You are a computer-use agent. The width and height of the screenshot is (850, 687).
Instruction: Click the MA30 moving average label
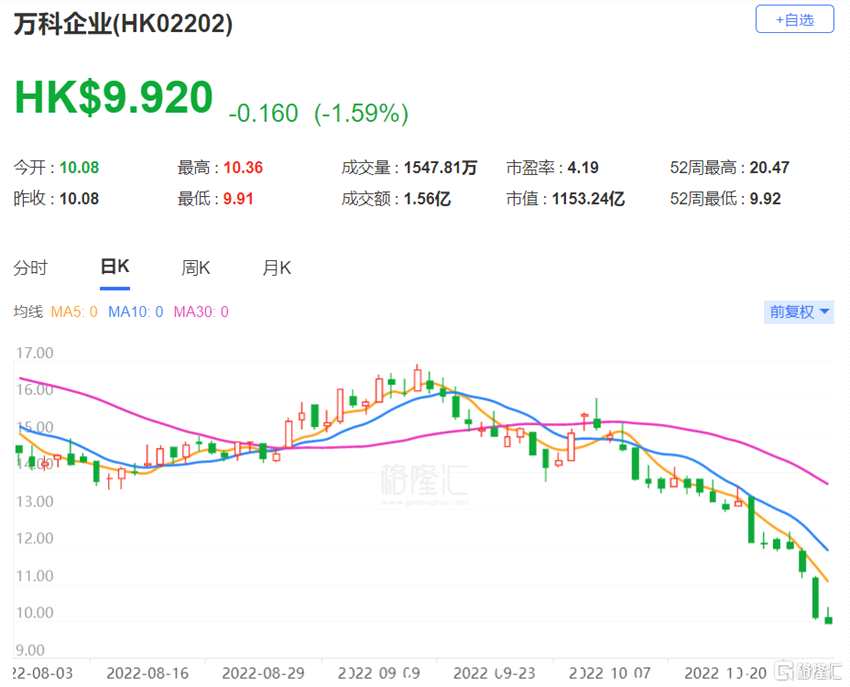tap(201, 312)
